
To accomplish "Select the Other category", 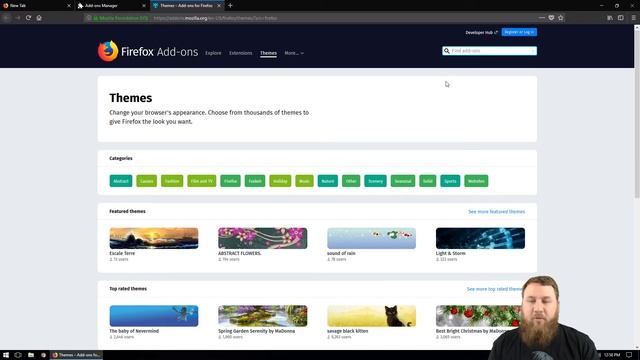I will [x=351, y=181].
